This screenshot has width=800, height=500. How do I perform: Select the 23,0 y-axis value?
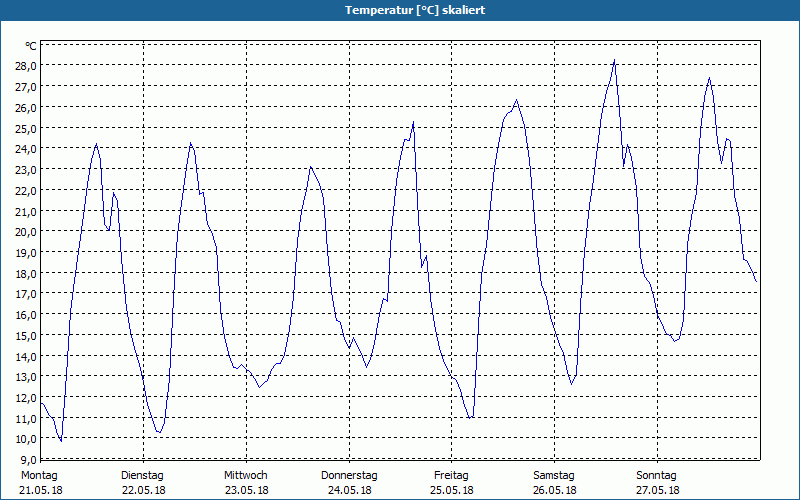pos(27,169)
